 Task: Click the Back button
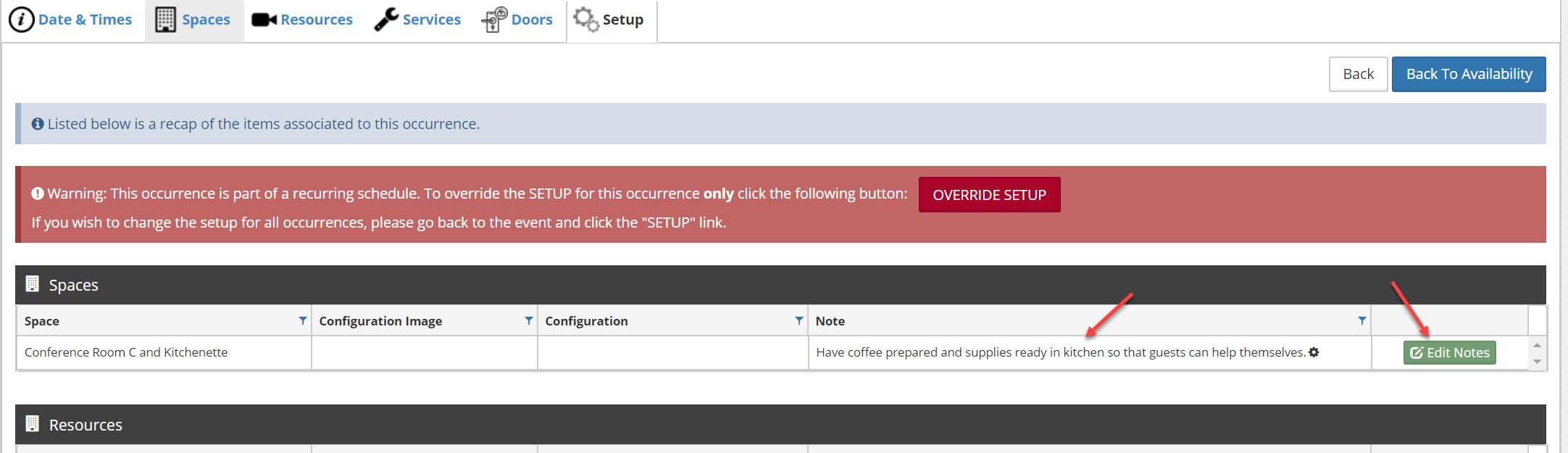click(1359, 74)
